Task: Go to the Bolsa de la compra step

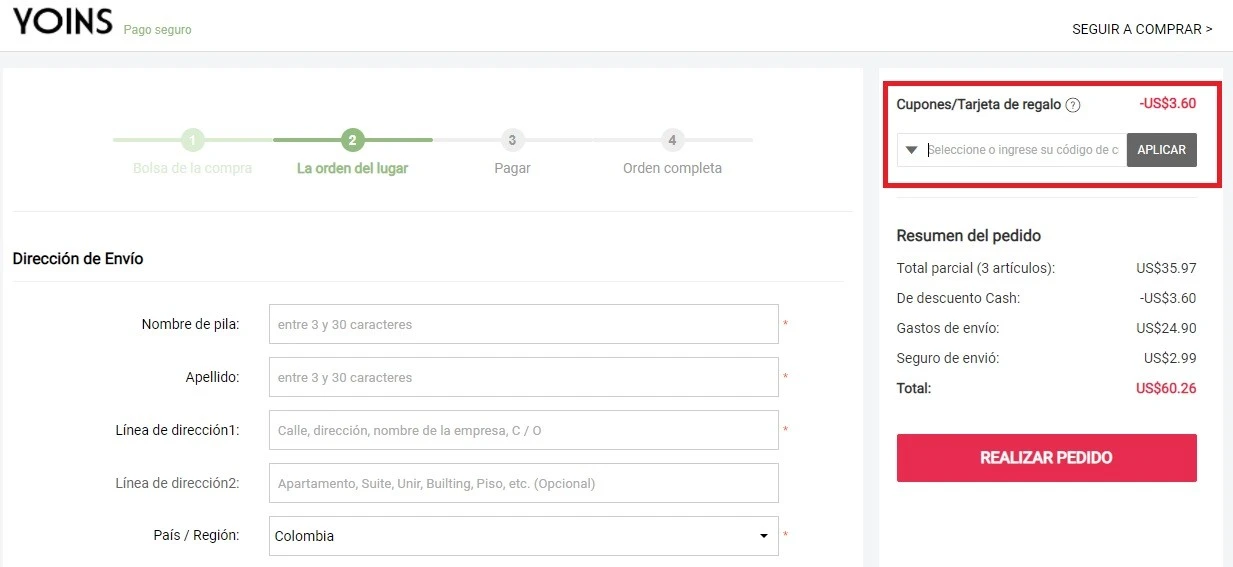Action: 193,168
